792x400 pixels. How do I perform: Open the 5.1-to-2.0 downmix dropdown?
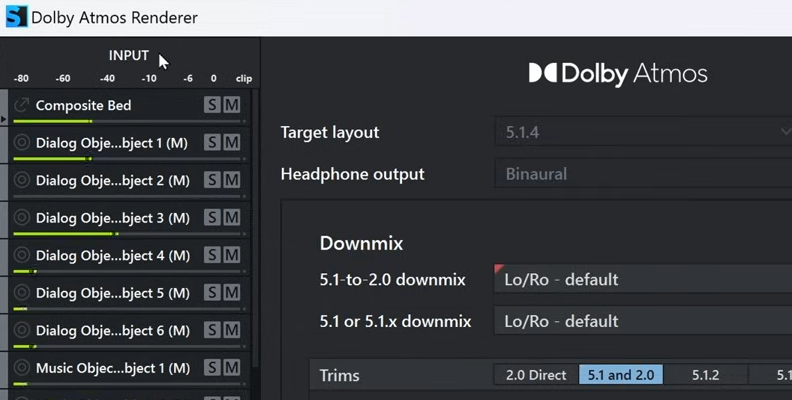642,280
